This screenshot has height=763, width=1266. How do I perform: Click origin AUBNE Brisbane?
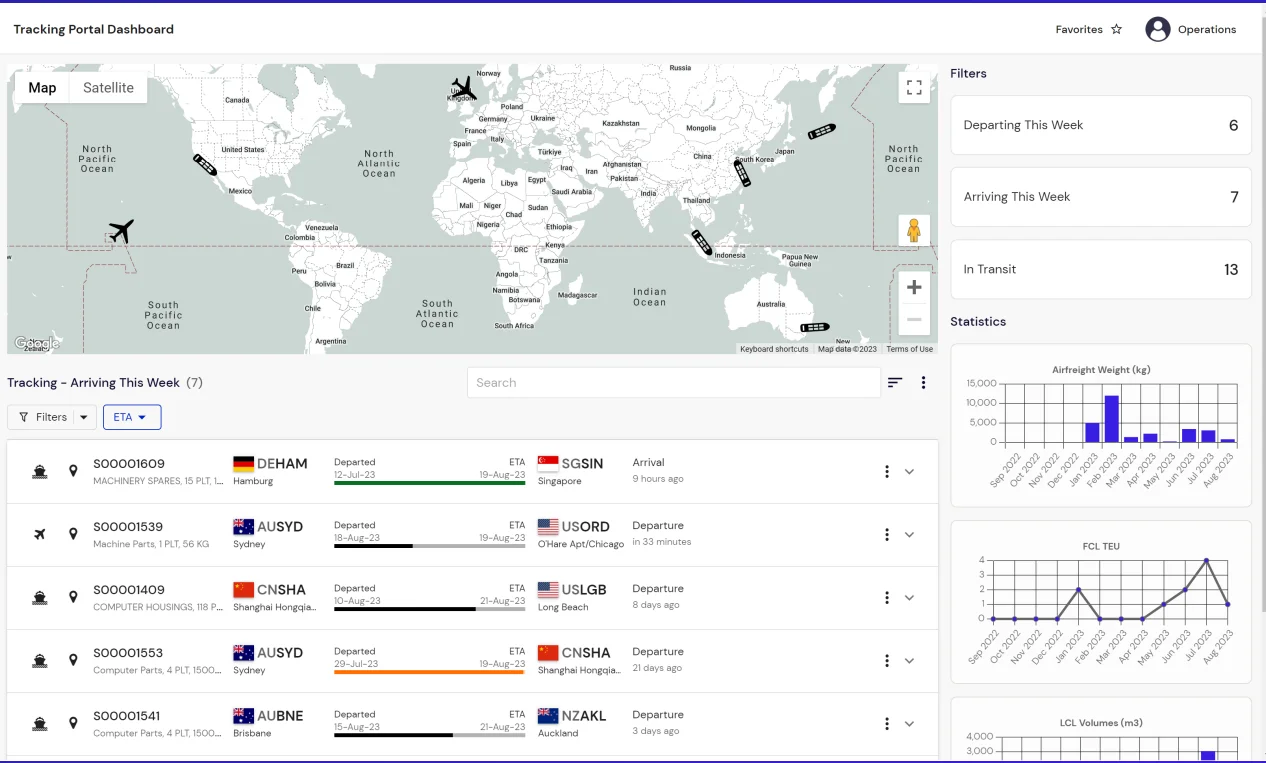[268, 723]
